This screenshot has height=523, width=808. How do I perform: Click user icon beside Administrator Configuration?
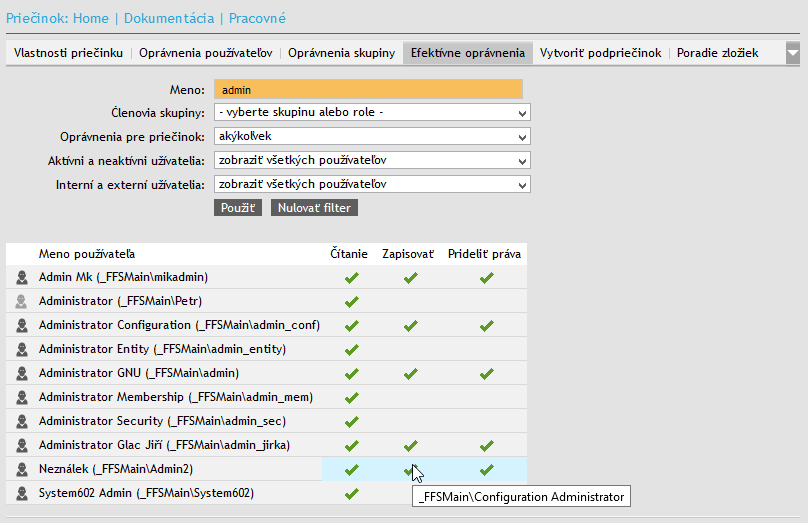[22, 325]
